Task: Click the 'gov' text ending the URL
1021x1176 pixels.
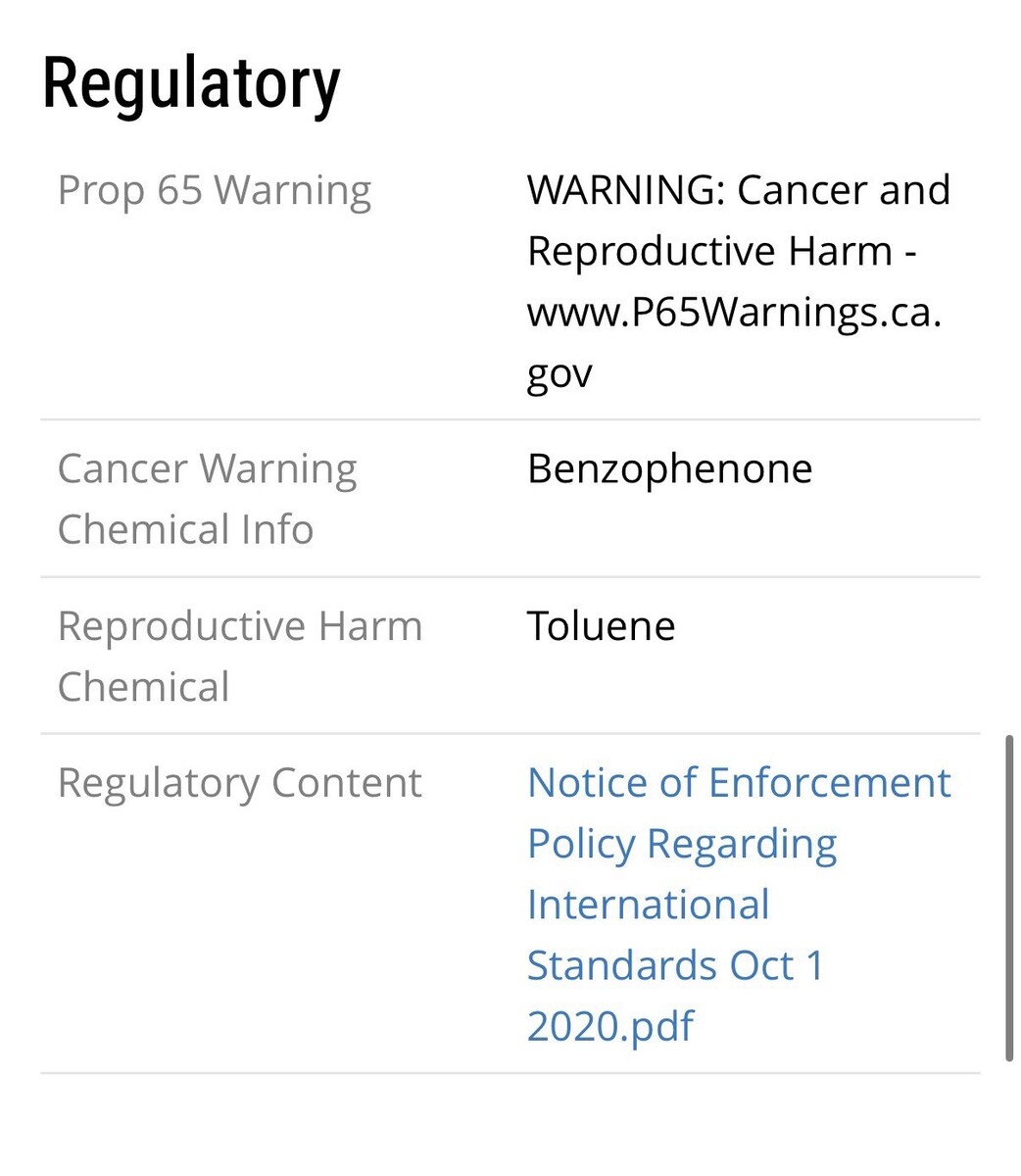Action: (x=559, y=373)
